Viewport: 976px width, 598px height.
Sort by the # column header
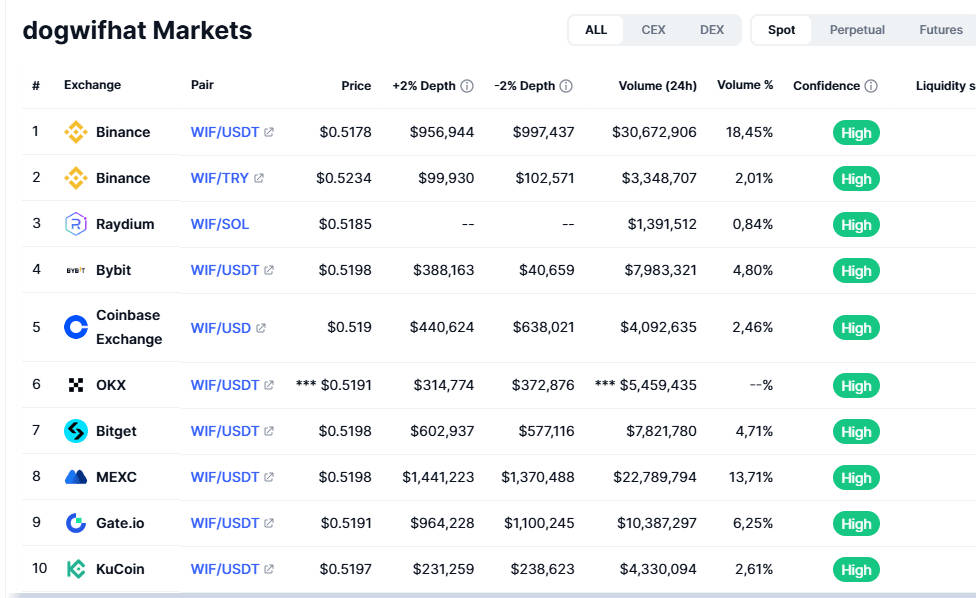36,85
